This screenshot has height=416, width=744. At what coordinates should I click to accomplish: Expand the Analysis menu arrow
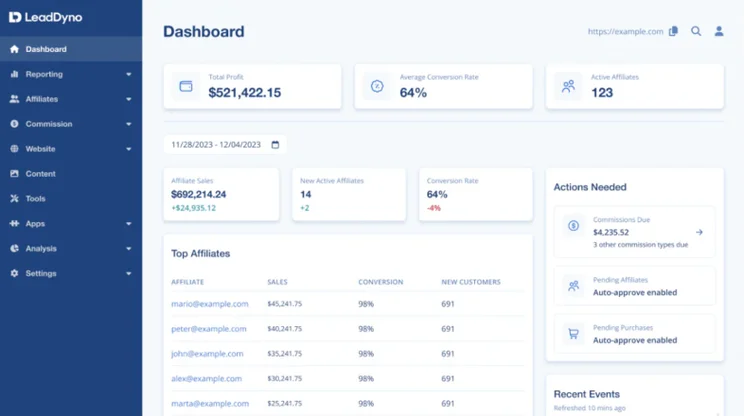point(129,249)
